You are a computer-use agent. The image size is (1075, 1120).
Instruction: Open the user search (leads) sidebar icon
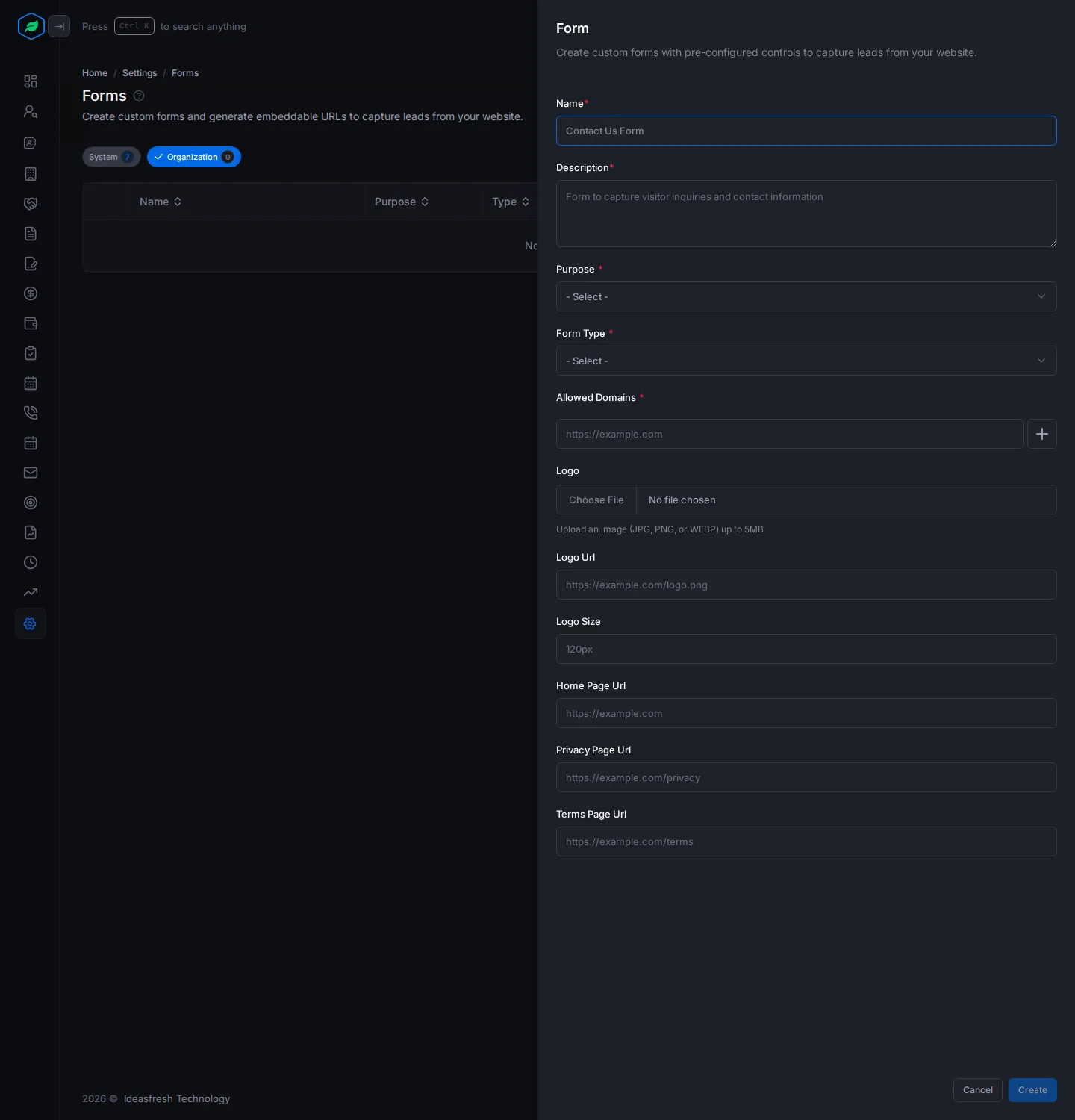pos(31,111)
